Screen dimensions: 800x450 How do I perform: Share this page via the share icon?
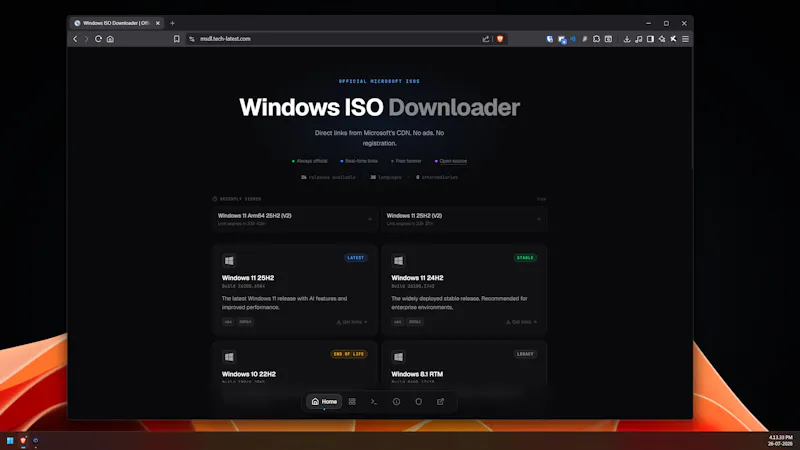point(486,39)
